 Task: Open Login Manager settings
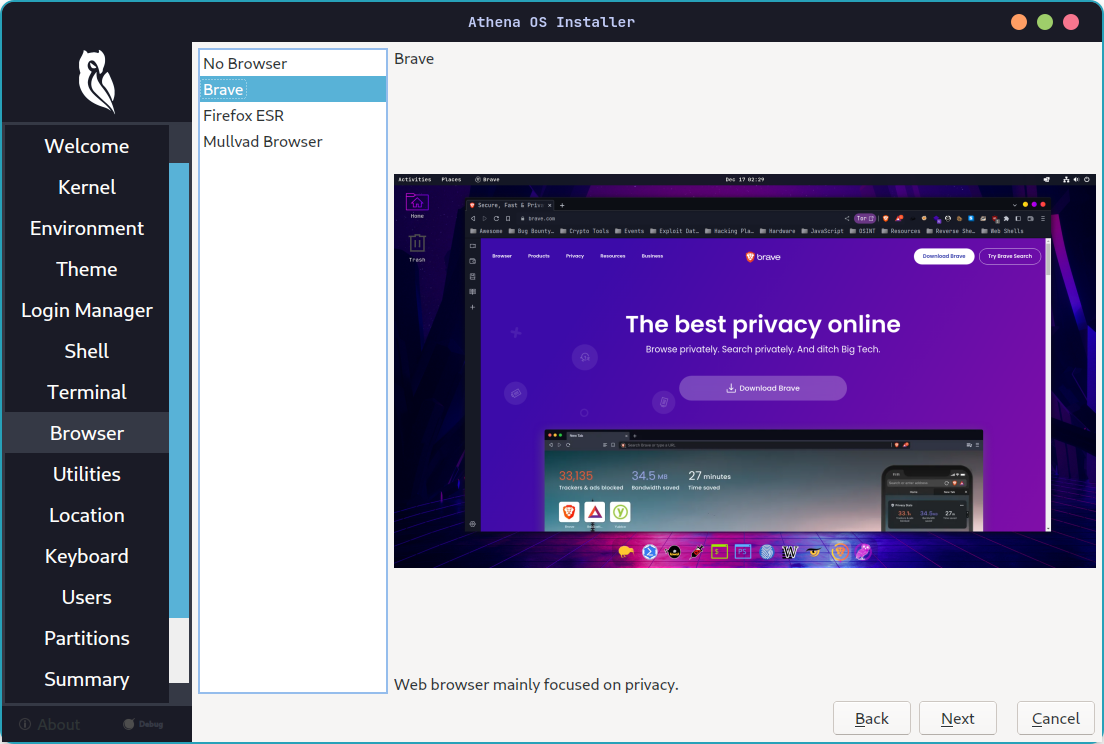point(86,310)
